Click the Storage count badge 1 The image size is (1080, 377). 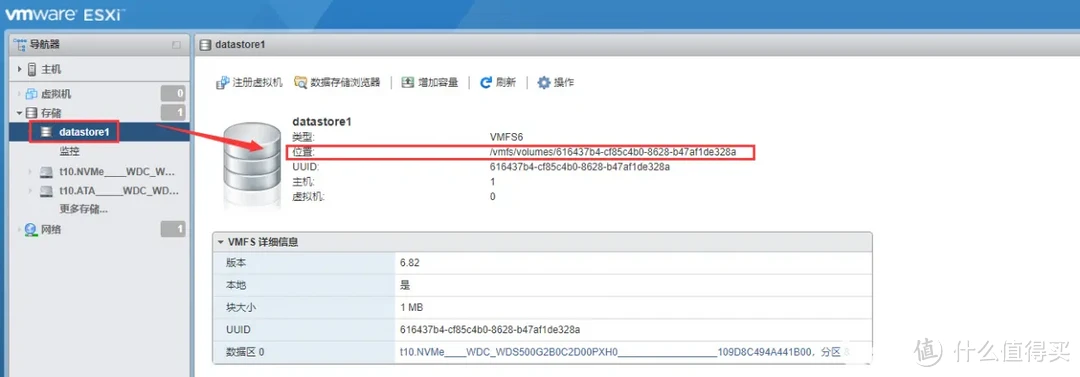(x=173, y=112)
